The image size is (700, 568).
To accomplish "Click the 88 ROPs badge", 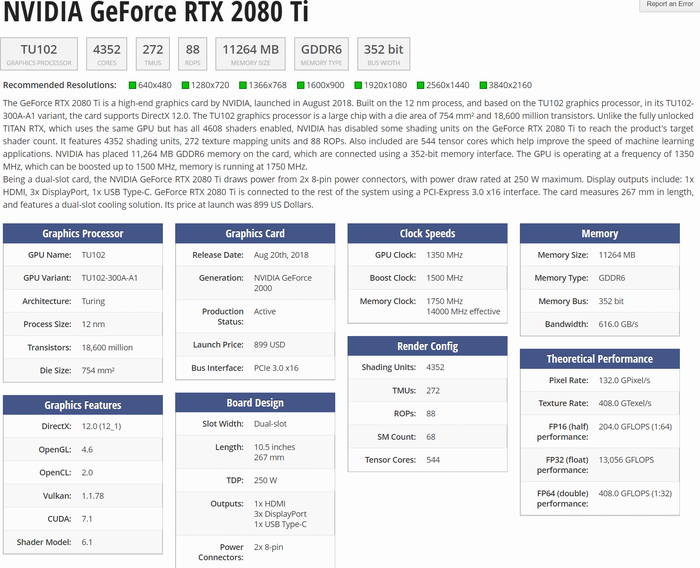I will [x=192, y=54].
